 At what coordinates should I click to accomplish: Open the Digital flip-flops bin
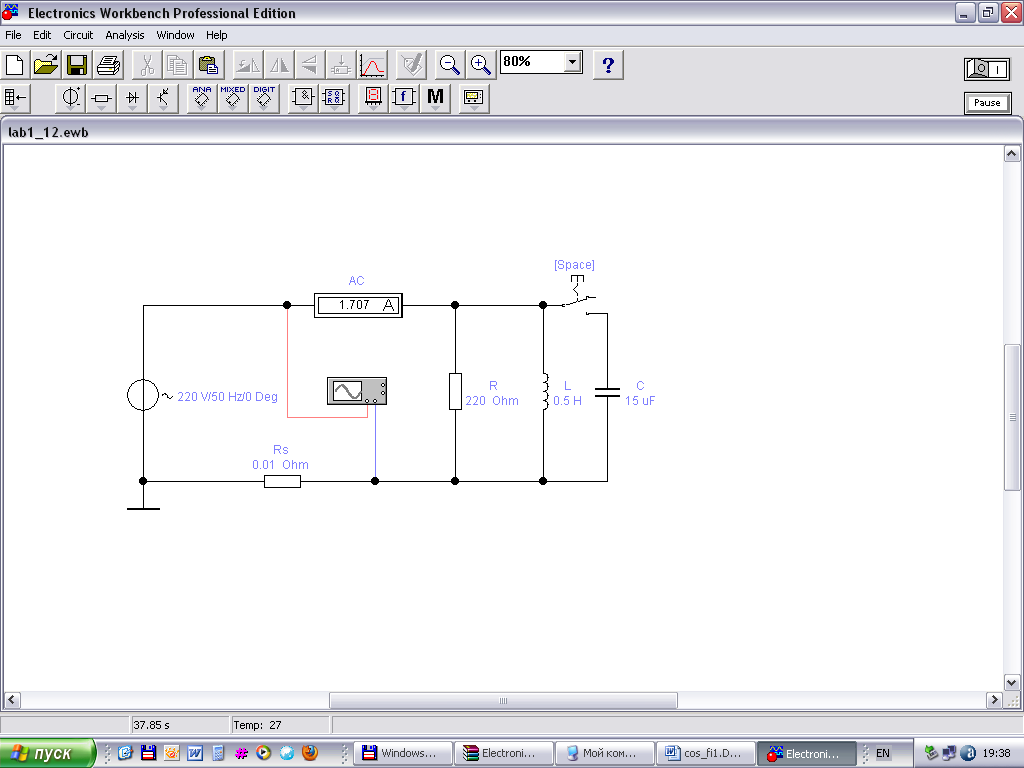(x=334, y=98)
